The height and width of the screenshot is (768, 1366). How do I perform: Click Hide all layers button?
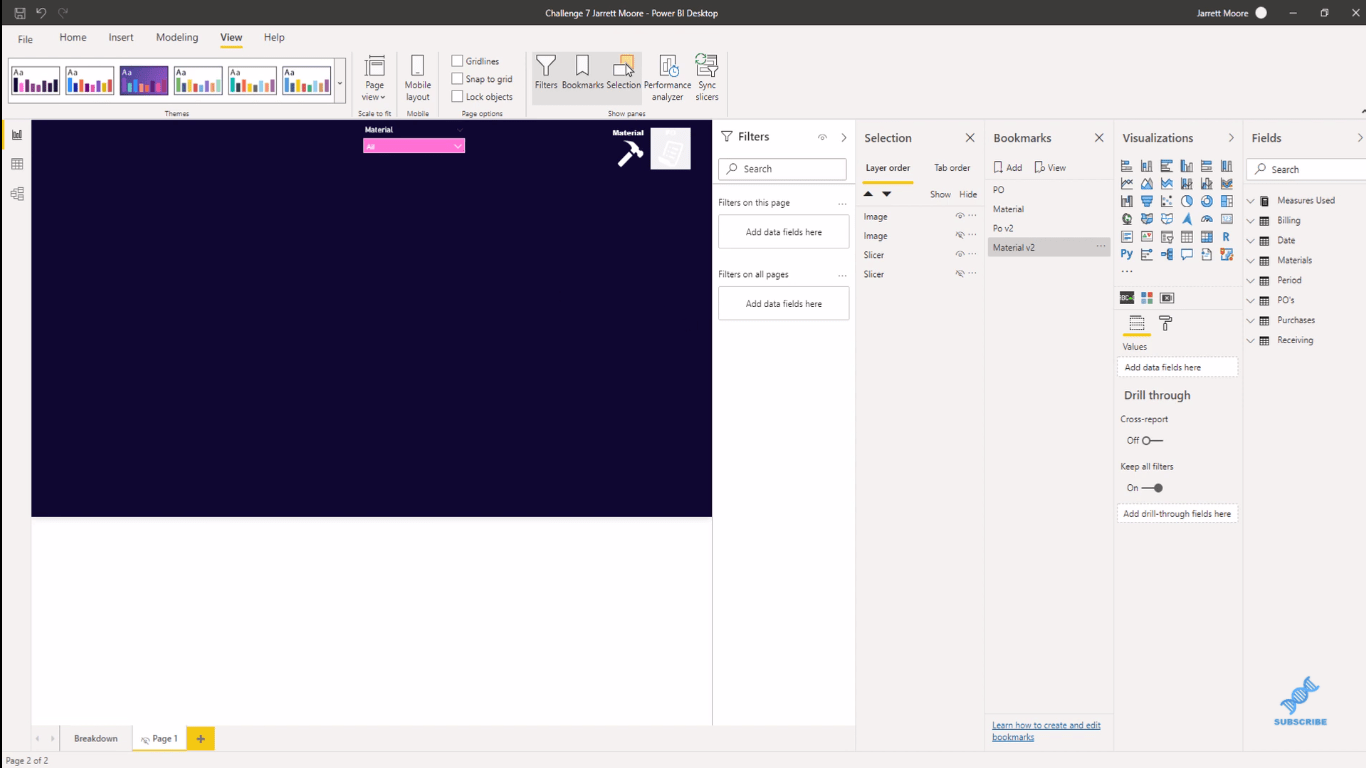point(968,194)
